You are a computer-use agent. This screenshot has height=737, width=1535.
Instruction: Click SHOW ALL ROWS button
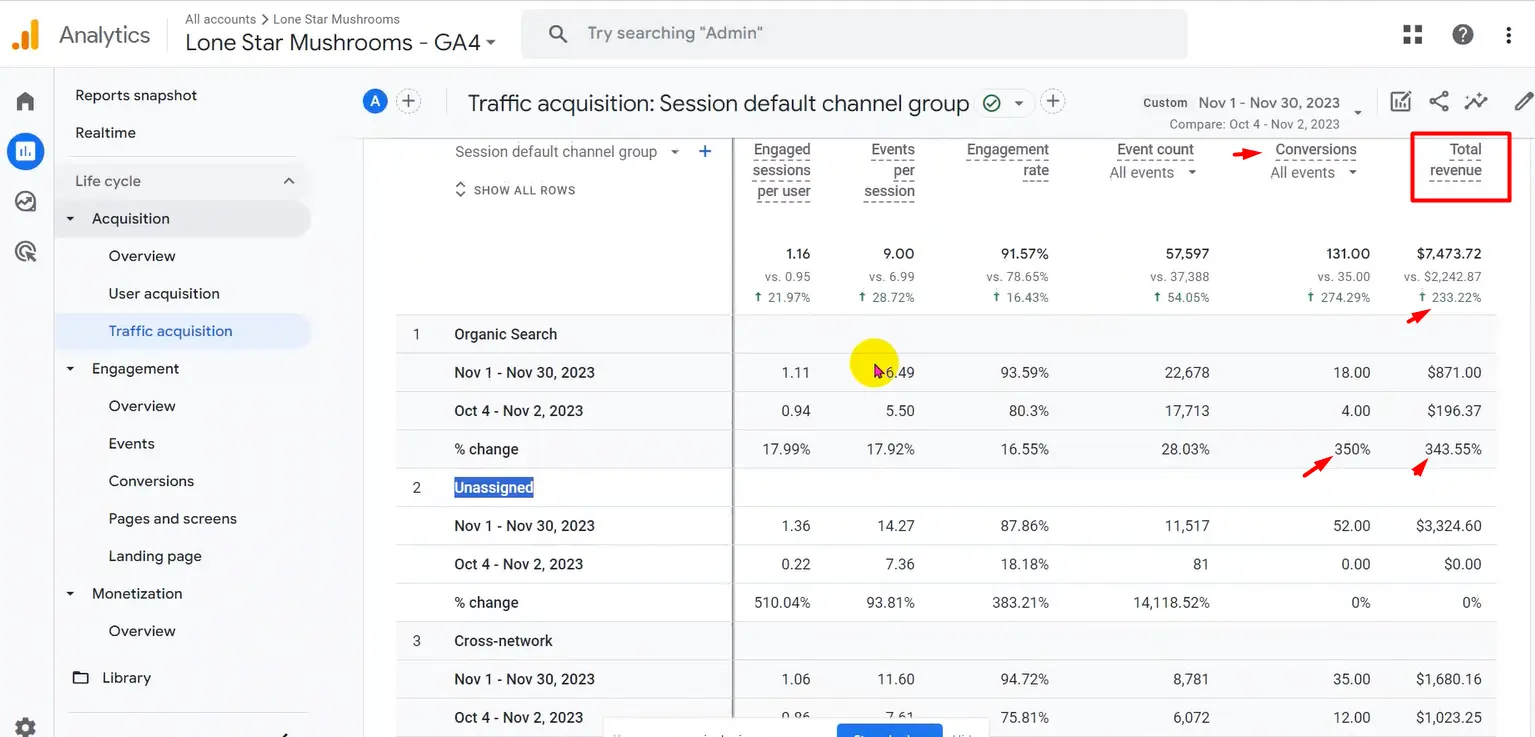coord(515,190)
